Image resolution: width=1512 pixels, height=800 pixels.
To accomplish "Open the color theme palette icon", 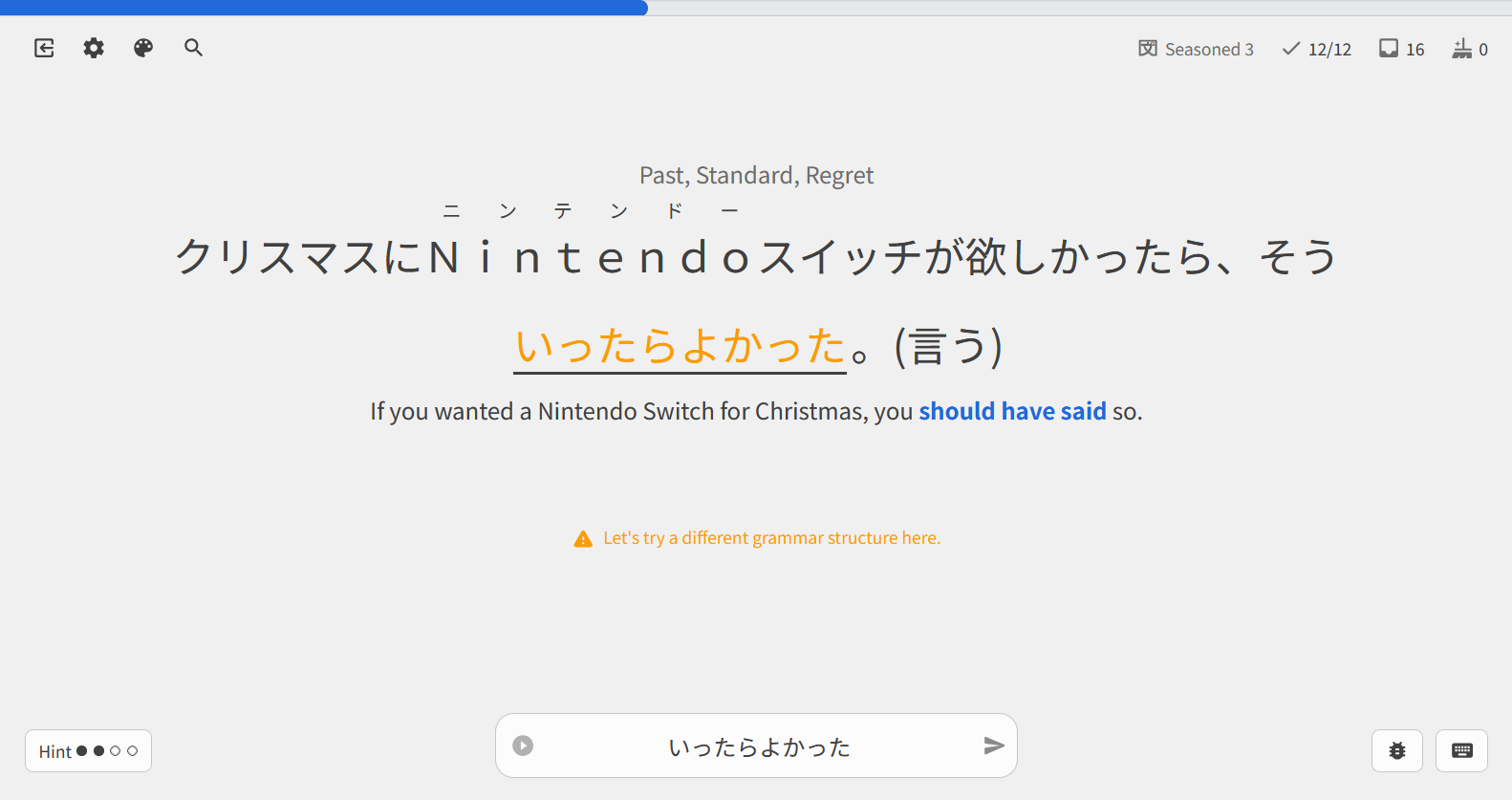I will click(x=143, y=48).
